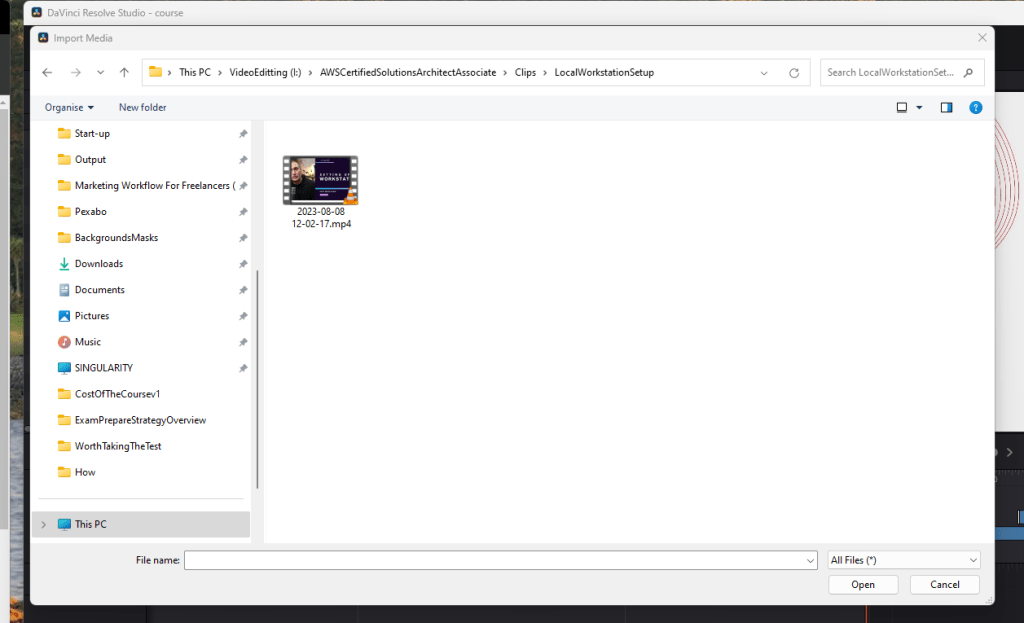Click LocalWorkstationSetup in the breadcrumb
This screenshot has height=623, width=1024.
tap(604, 72)
